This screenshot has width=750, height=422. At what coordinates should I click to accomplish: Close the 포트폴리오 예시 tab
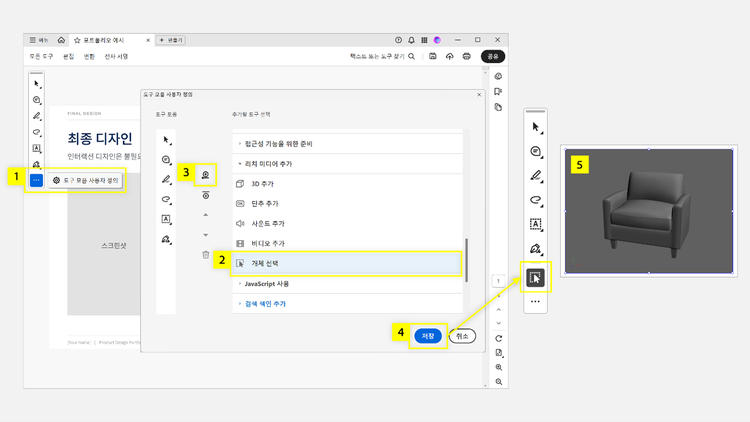point(148,40)
